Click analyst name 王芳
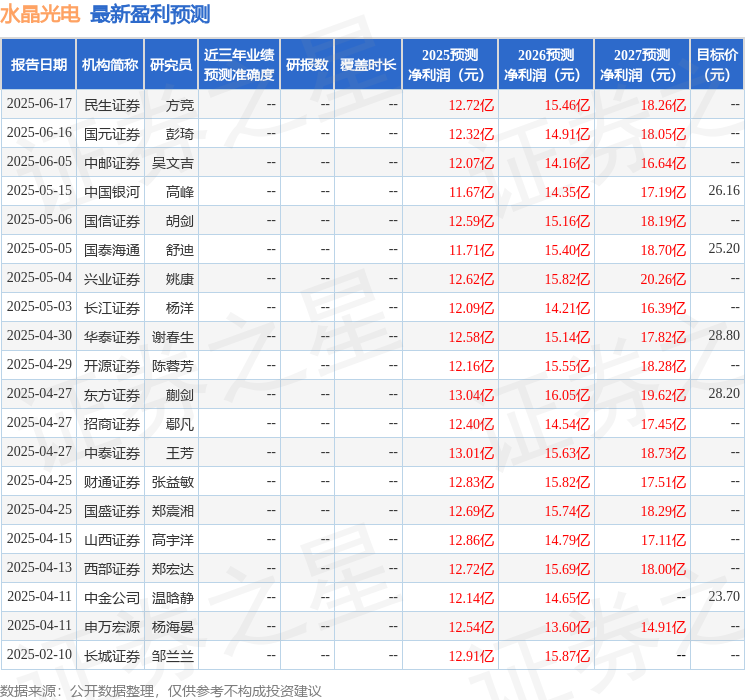Screen dimensions: 745x700 [x=180, y=453]
